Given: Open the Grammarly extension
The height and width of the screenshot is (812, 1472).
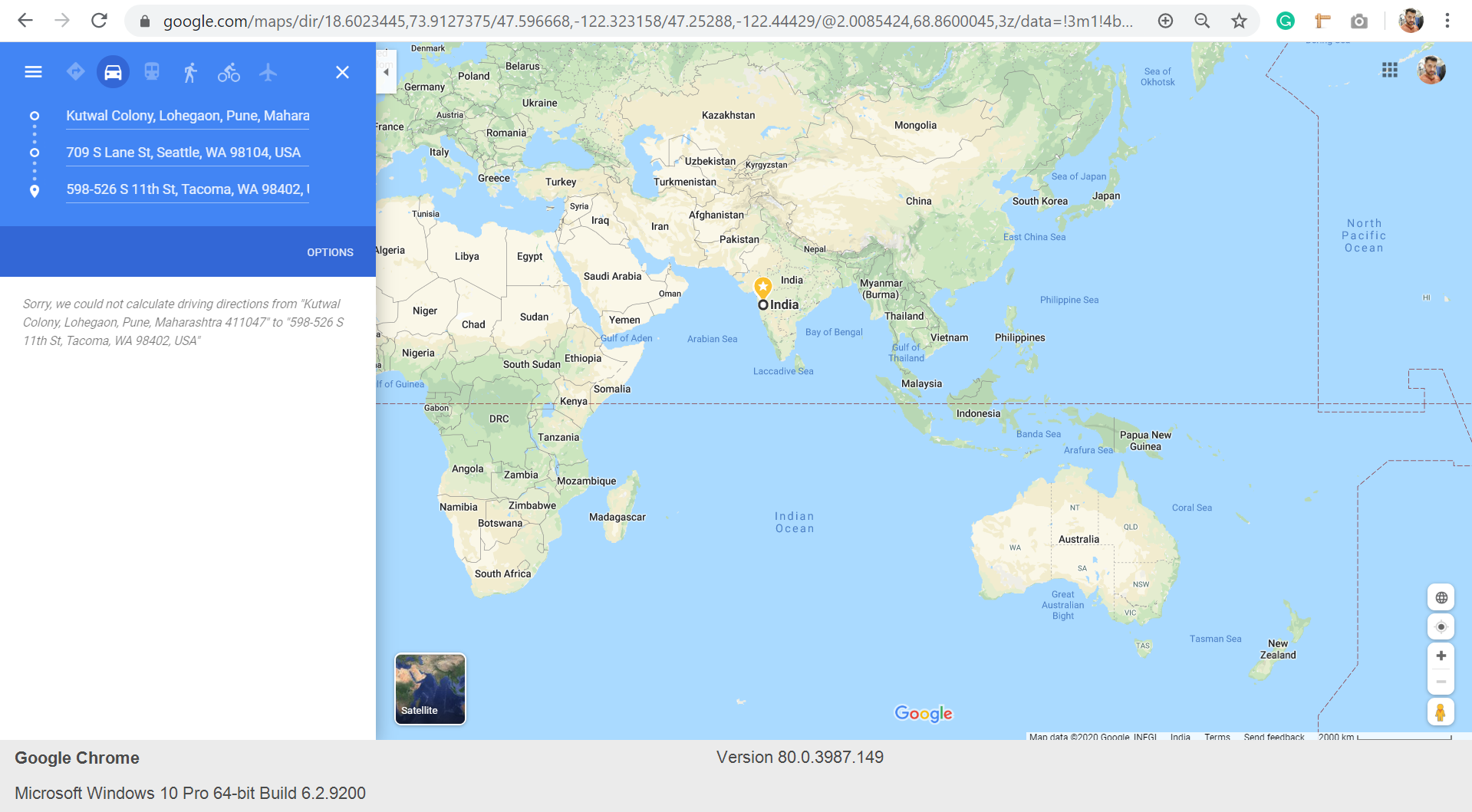Looking at the screenshot, I should [1286, 21].
